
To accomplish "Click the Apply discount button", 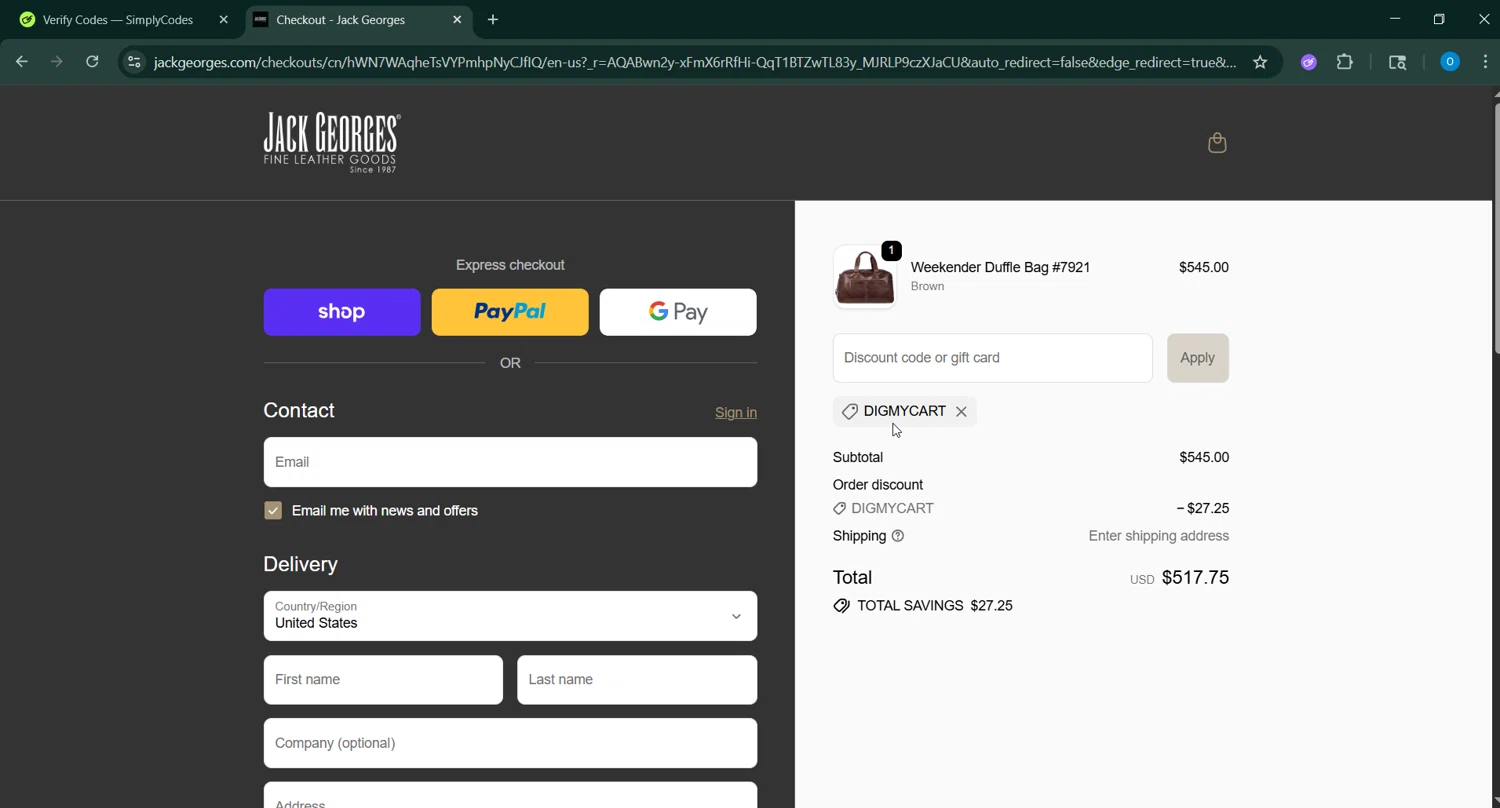I will pos(1198,358).
